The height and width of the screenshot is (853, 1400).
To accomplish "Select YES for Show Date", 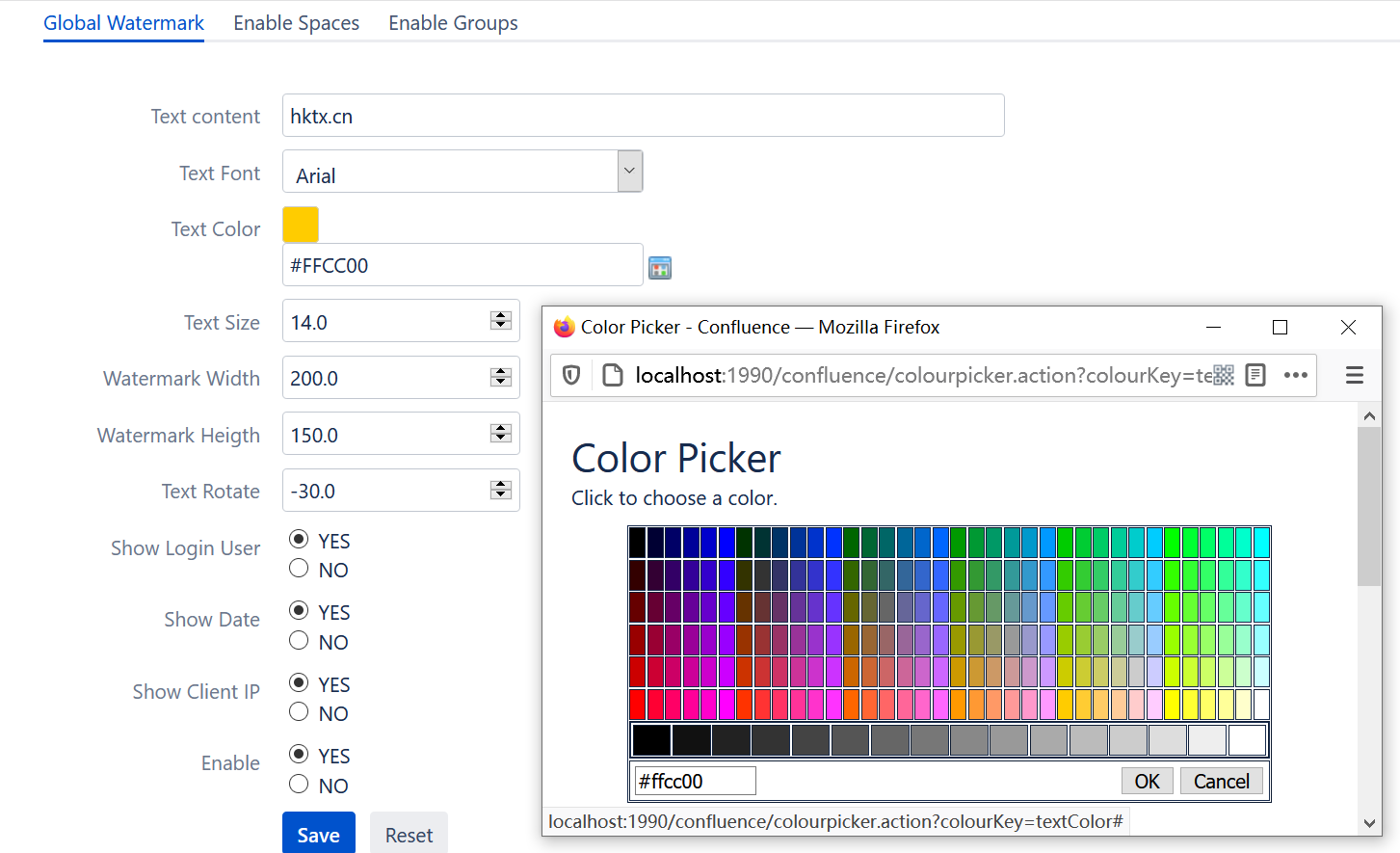I will click(x=299, y=610).
